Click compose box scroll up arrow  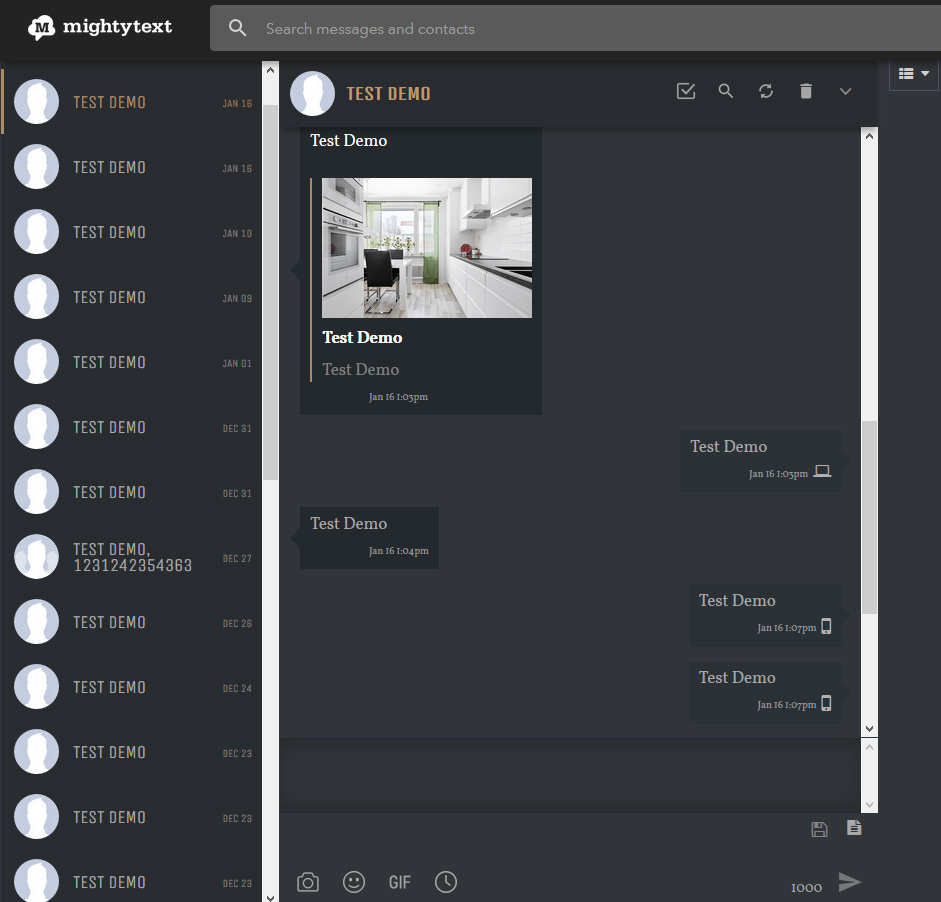coord(869,747)
